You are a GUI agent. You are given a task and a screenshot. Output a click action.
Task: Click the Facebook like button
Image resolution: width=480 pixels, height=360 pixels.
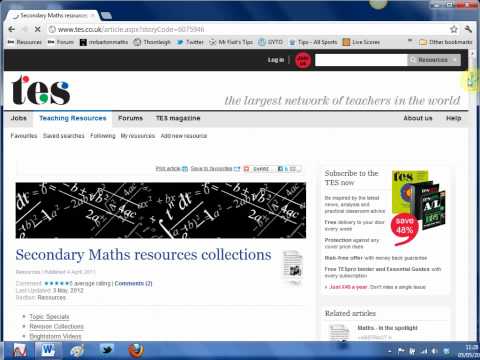point(289,169)
